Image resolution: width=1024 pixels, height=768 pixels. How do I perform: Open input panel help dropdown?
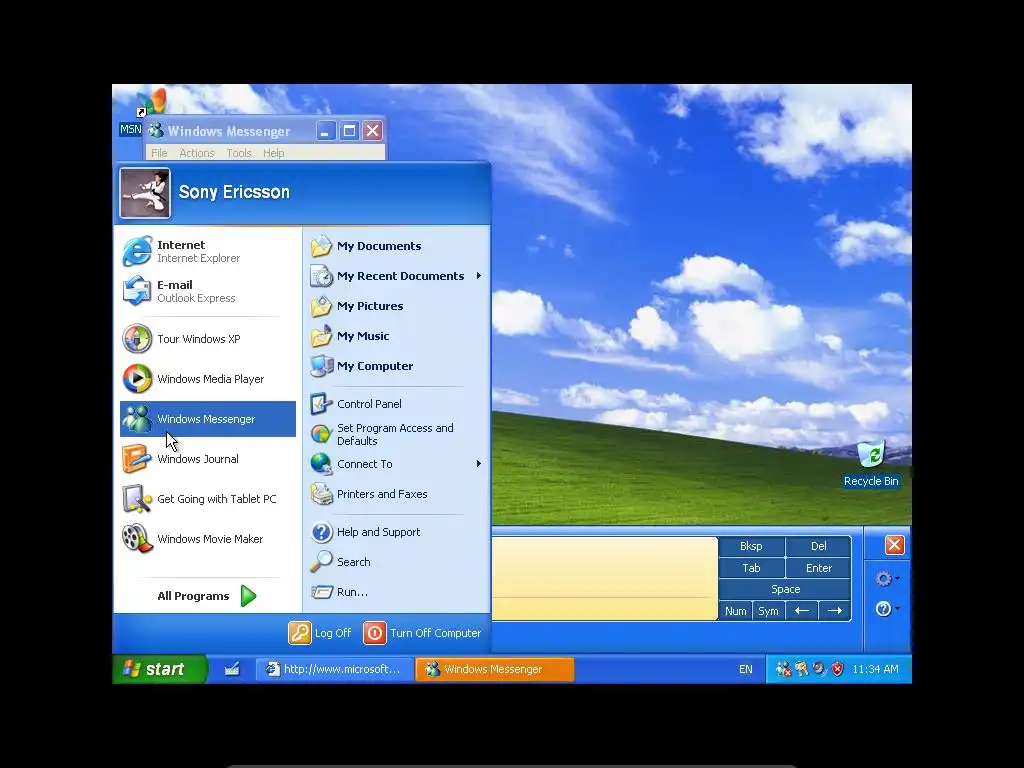(x=887, y=609)
